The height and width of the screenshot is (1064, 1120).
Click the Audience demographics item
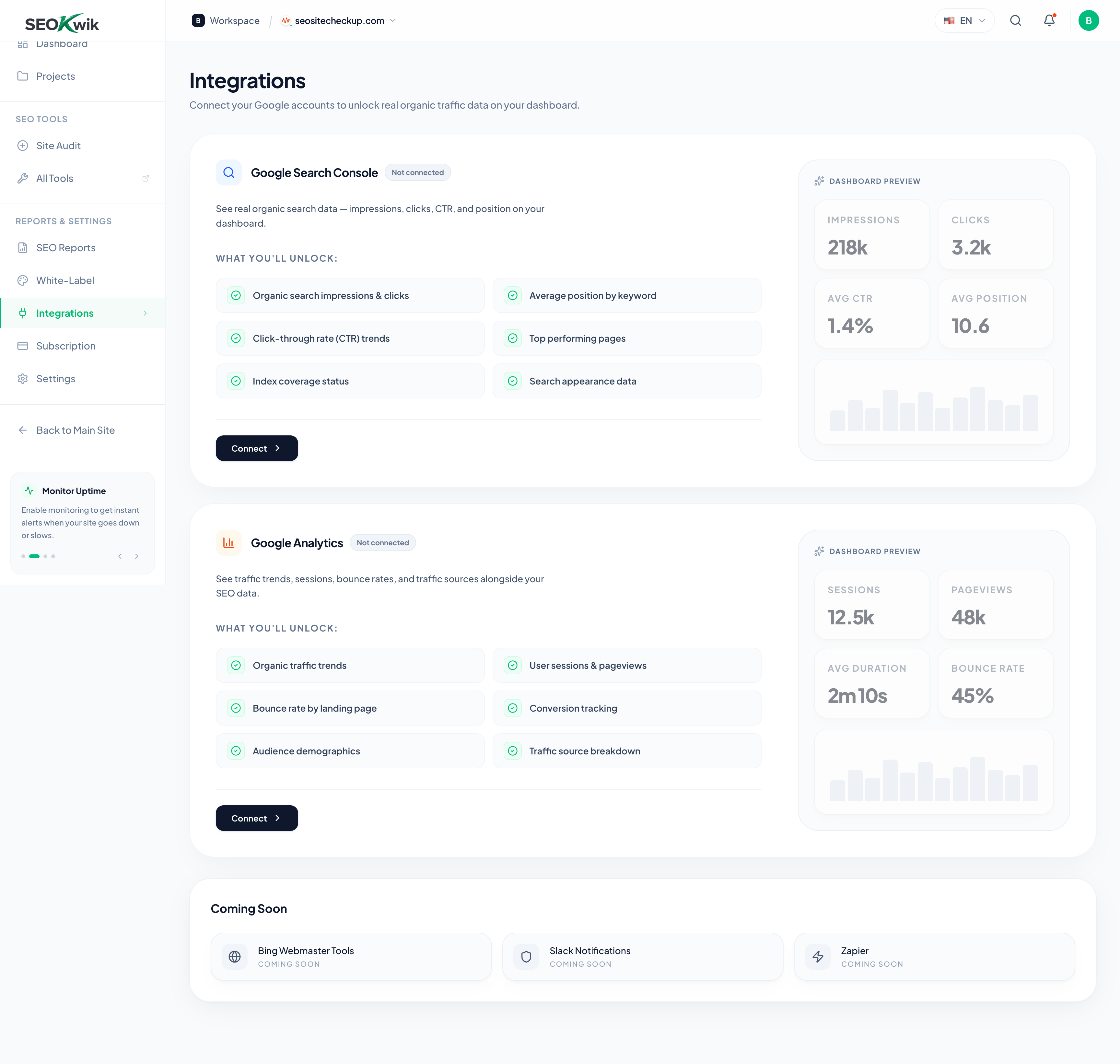pyautogui.click(x=350, y=751)
